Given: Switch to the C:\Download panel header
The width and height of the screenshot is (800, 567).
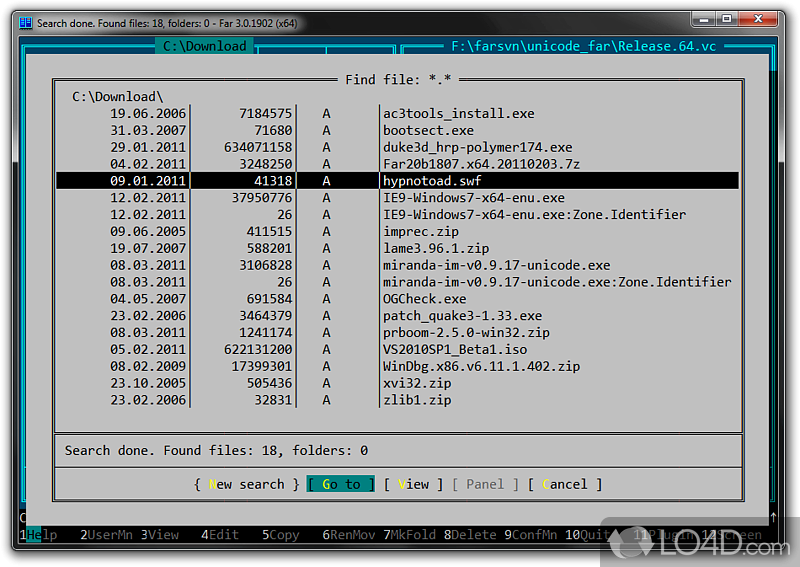Looking at the screenshot, I should tap(205, 46).
